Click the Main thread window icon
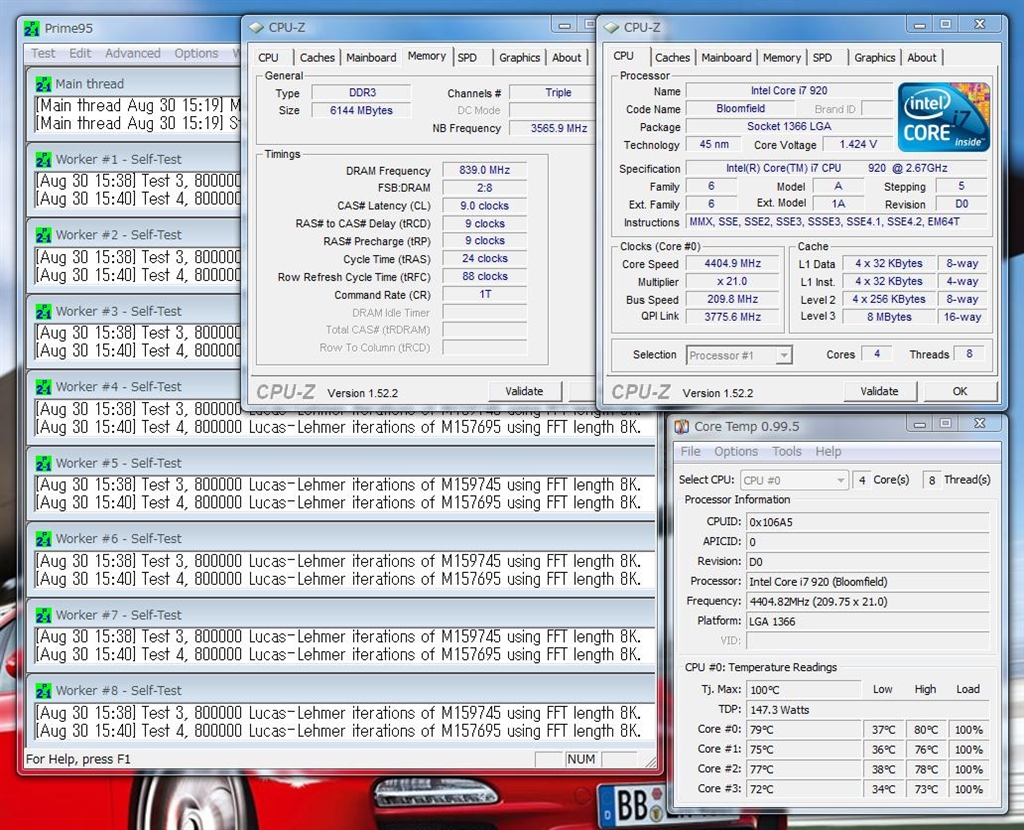 coord(43,84)
